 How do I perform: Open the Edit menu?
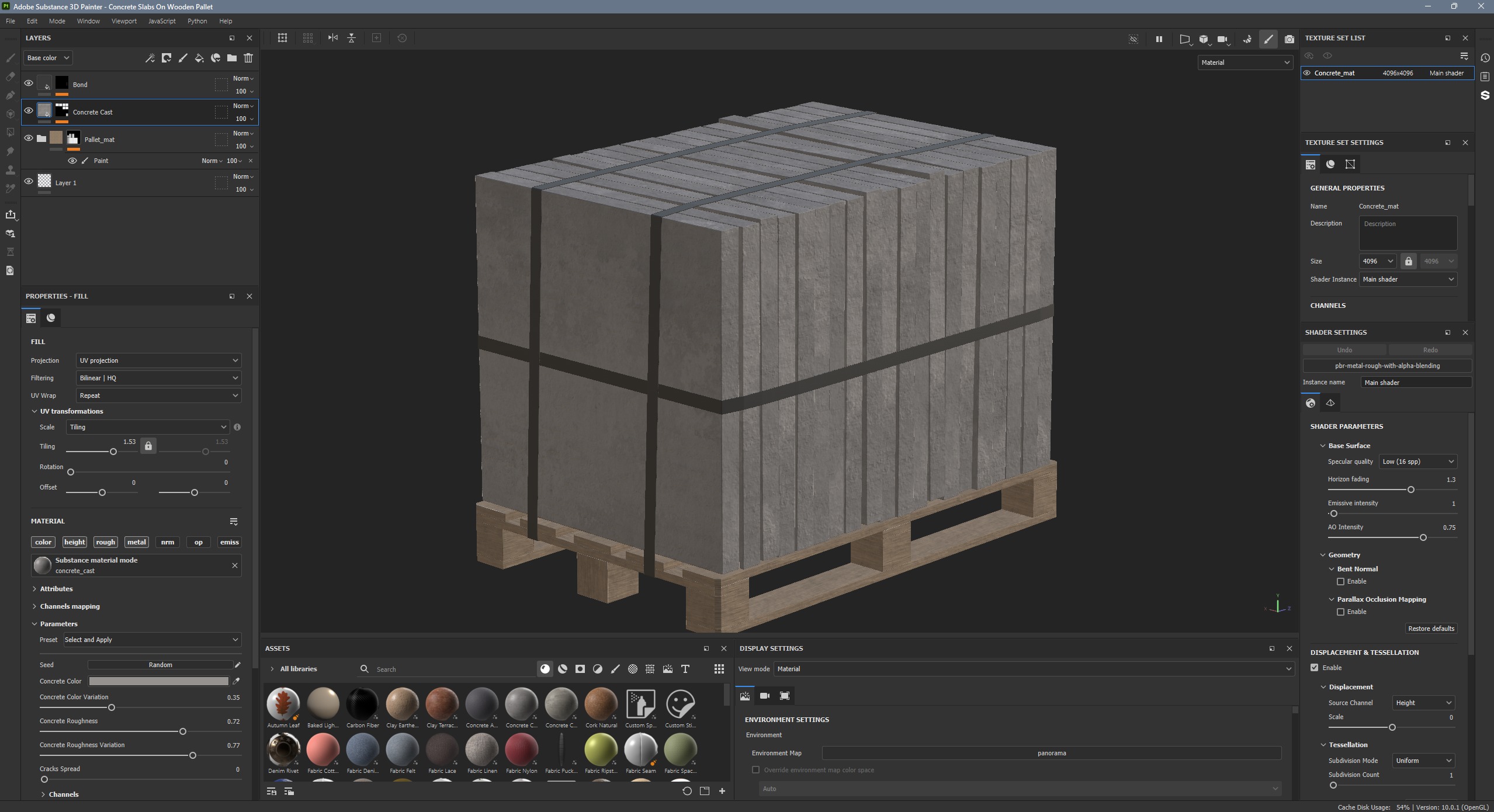[x=32, y=21]
